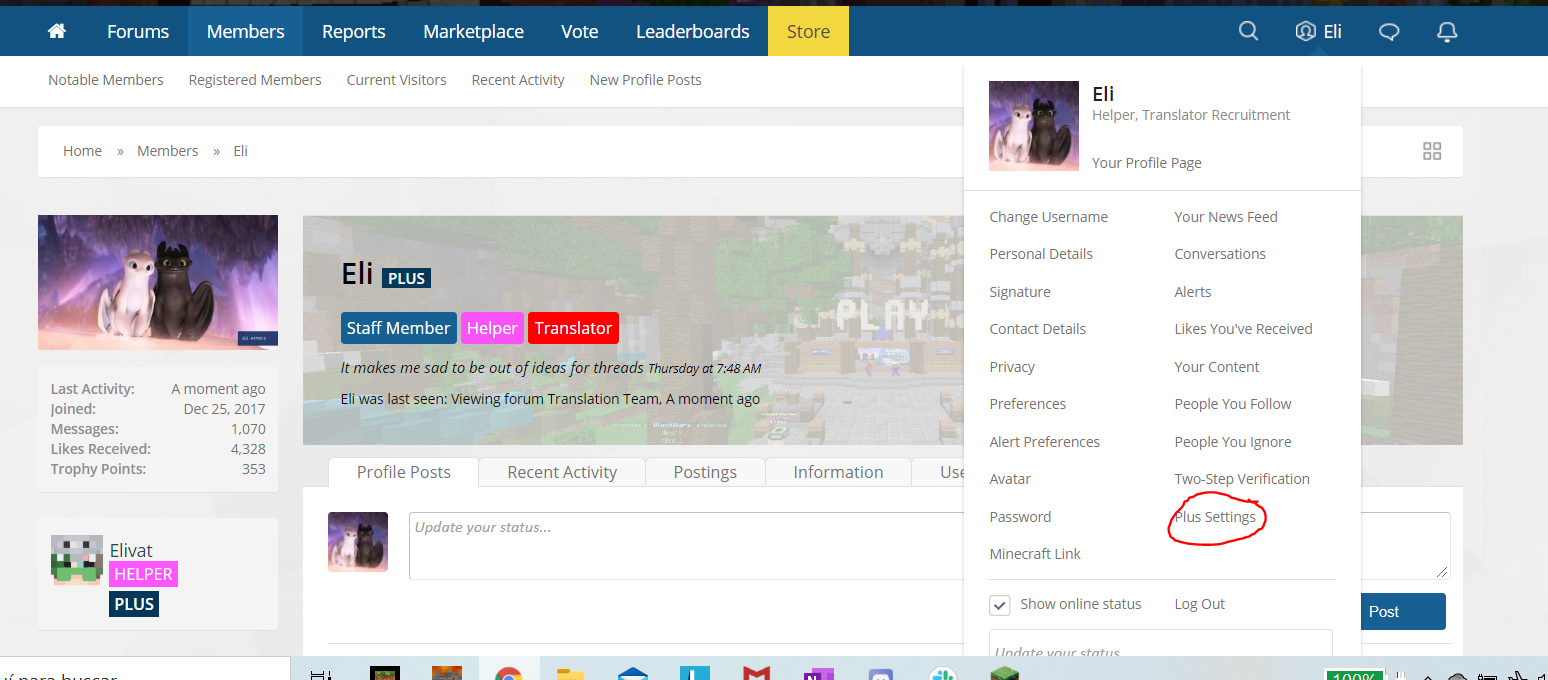Click the large dragon profile avatar in the sidebar
Viewport: 1548px width, 680px height.
(158, 282)
